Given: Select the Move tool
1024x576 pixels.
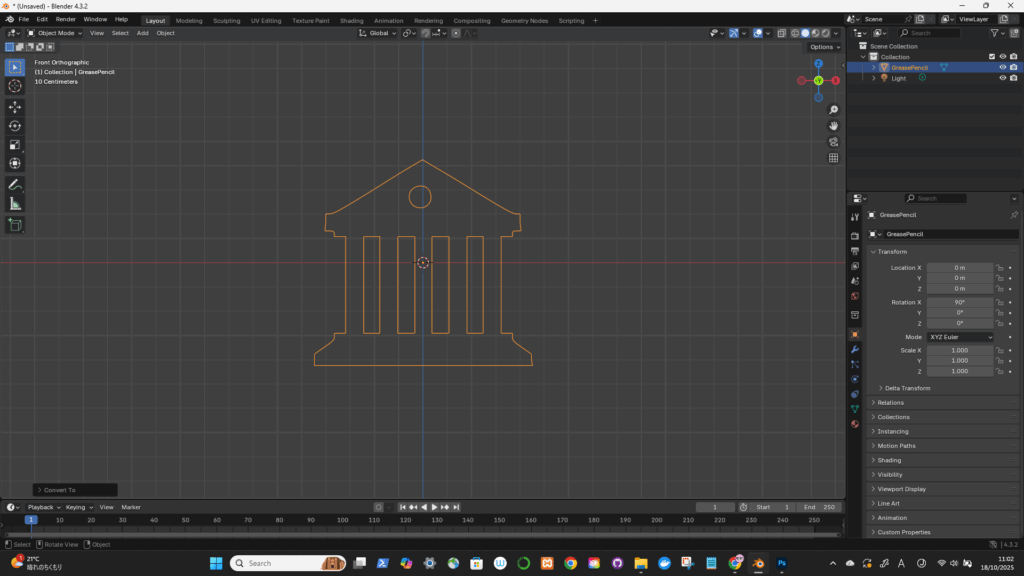Looking at the screenshot, I should 15,107.
